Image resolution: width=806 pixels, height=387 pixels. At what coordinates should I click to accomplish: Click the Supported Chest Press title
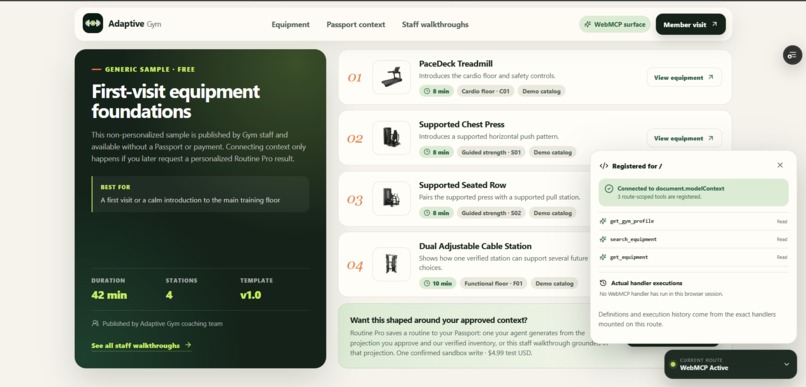(462, 124)
